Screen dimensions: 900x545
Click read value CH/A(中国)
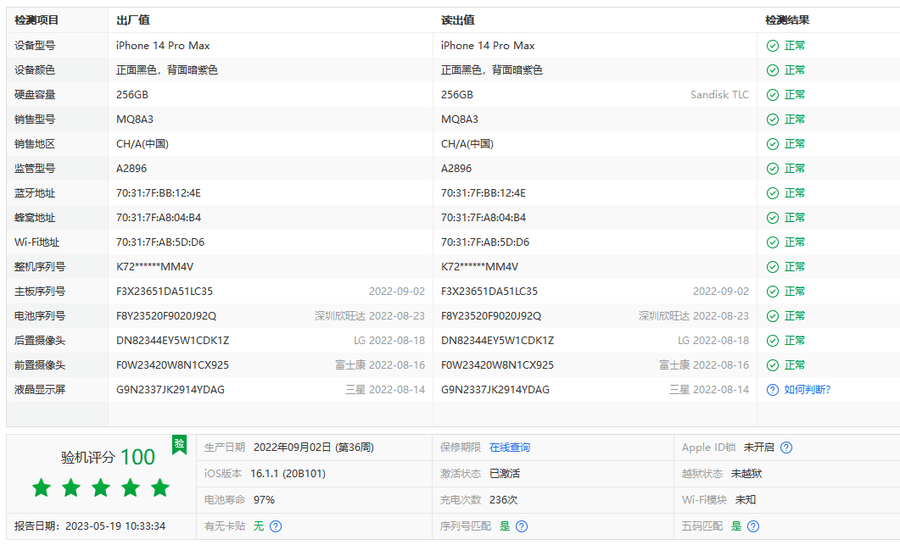pos(467,144)
